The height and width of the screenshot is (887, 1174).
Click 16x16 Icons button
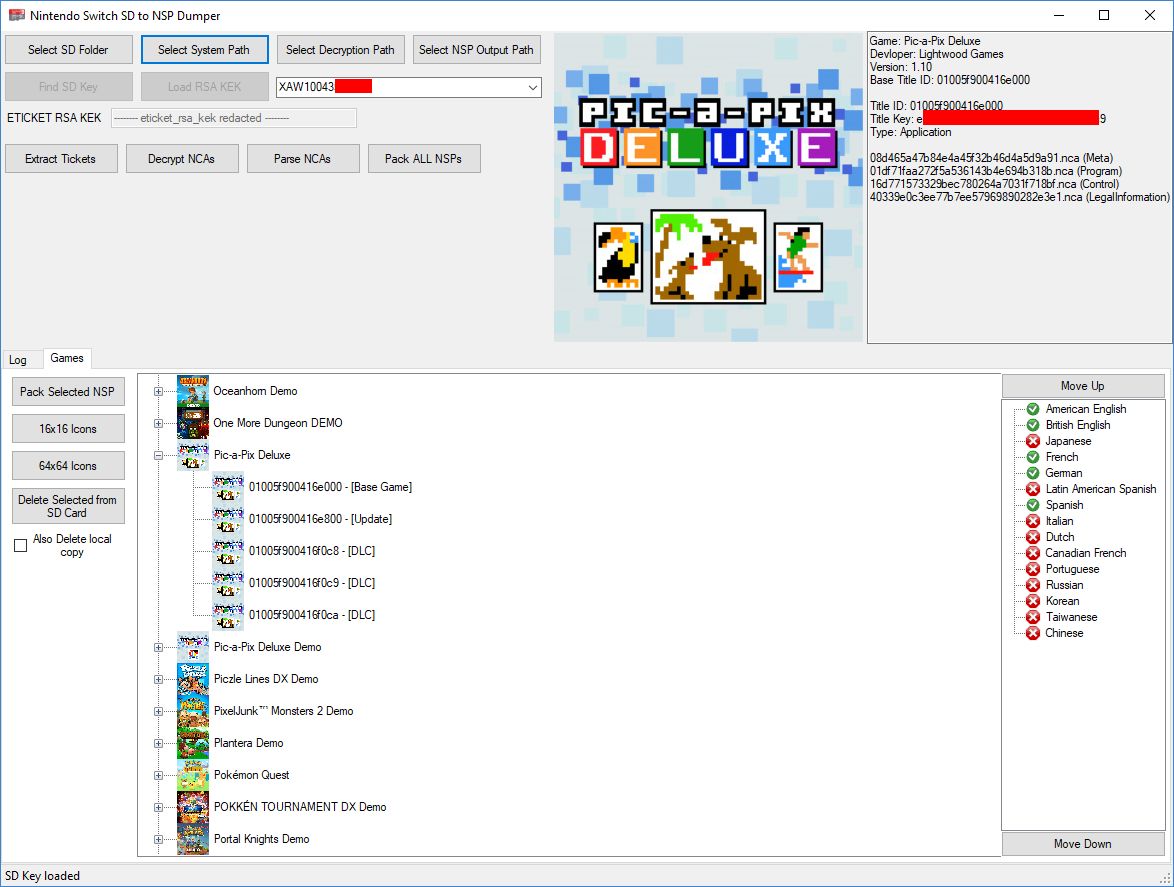68,429
